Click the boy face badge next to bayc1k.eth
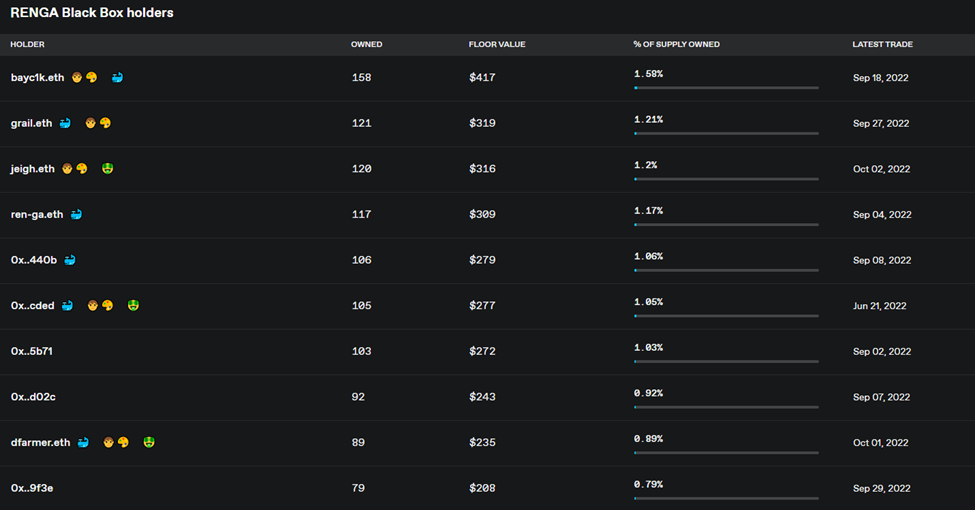The image size is (975, 510). point(76,77)
